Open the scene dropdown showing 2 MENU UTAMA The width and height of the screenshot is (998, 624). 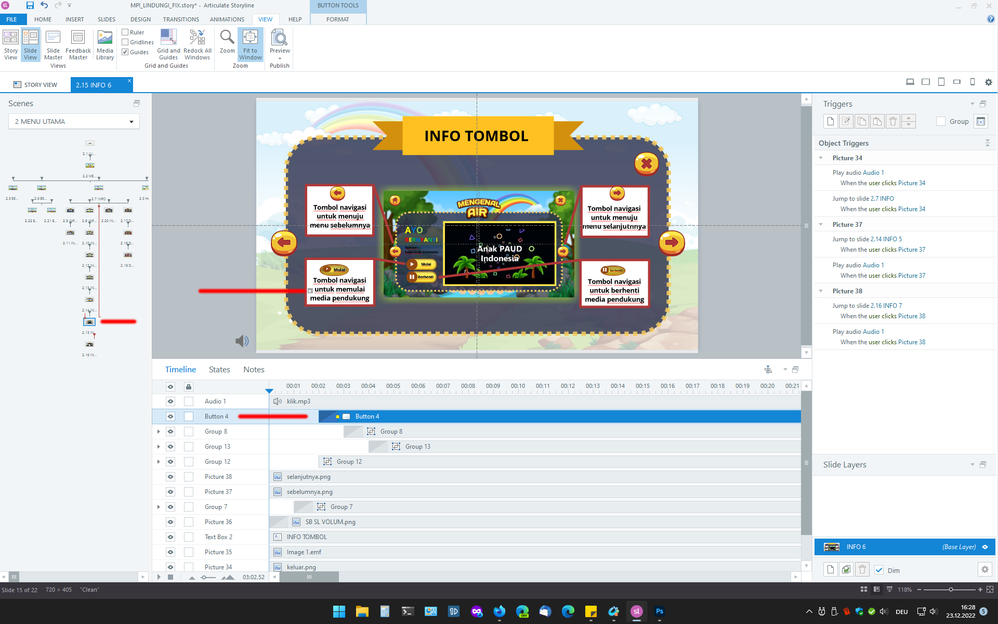[74, 121]
